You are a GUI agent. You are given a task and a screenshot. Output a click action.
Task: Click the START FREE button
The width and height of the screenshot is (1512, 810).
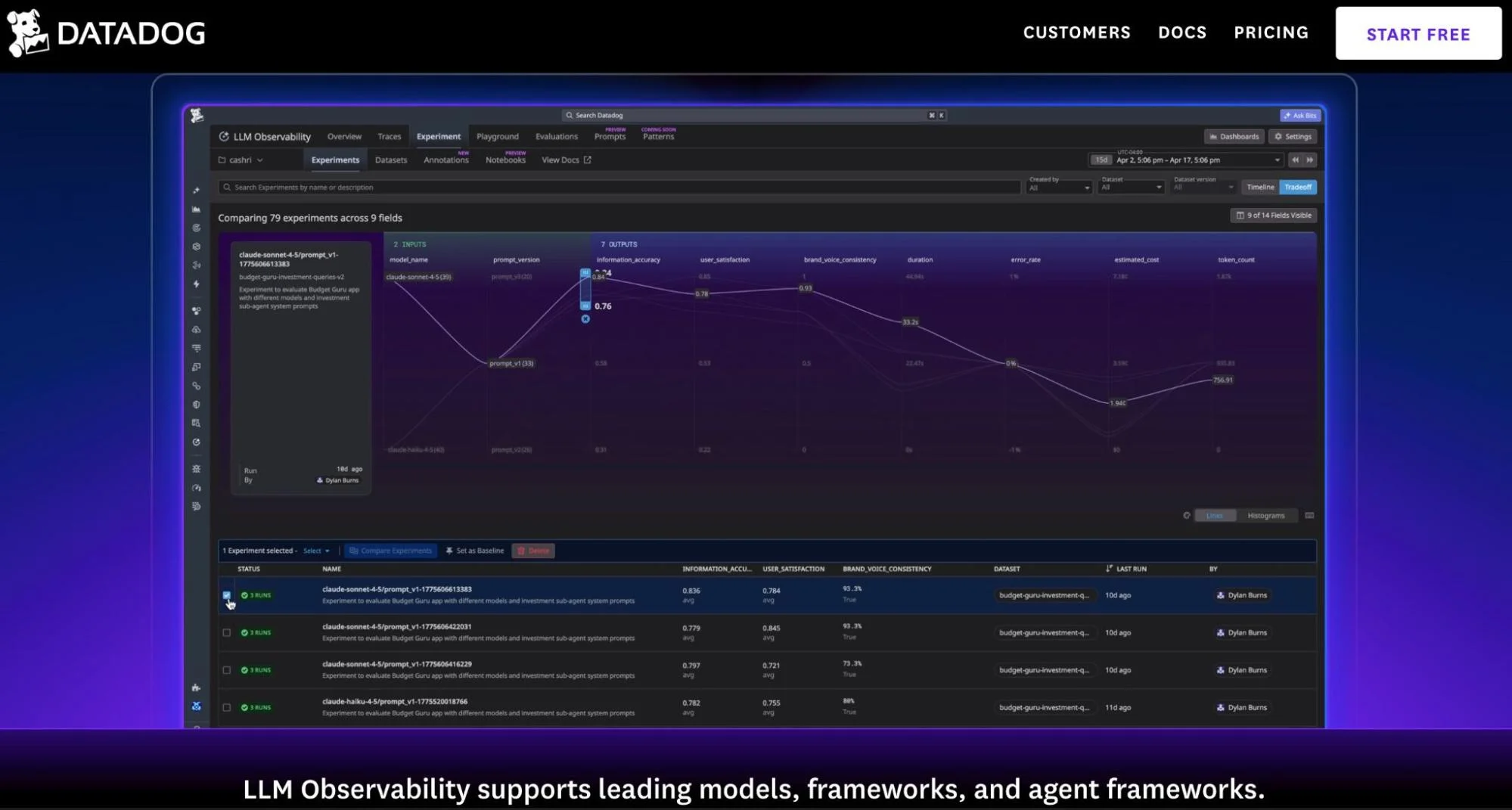point(1418,33)
